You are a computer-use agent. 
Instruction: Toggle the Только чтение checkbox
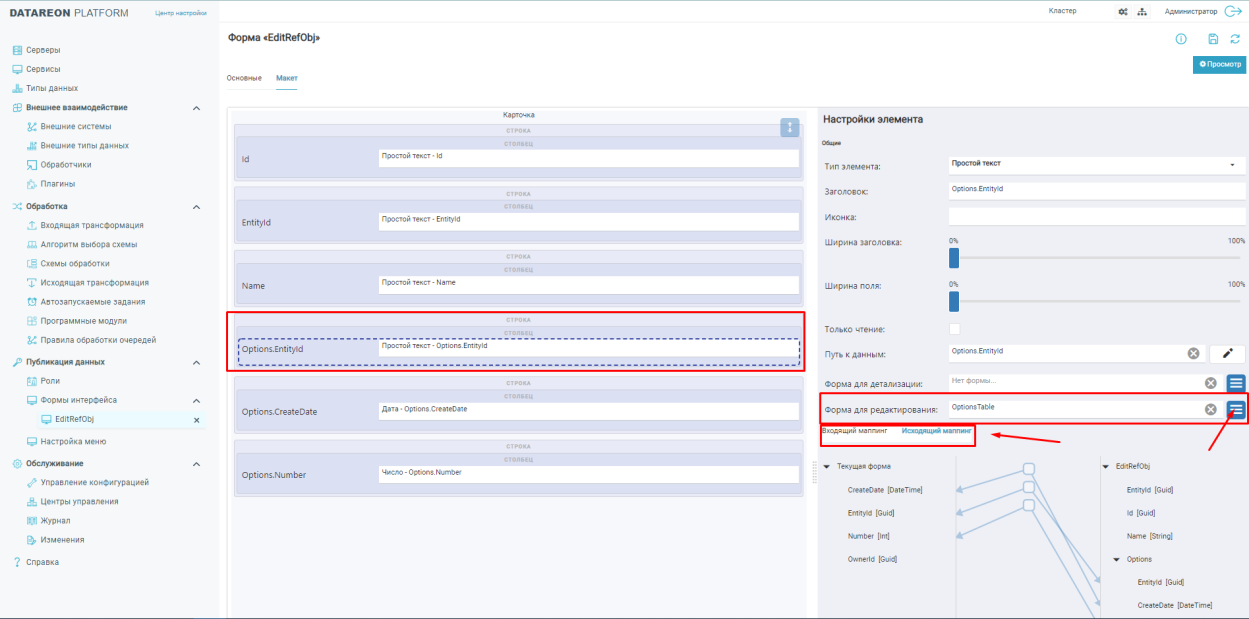click(x=954, y=329)
